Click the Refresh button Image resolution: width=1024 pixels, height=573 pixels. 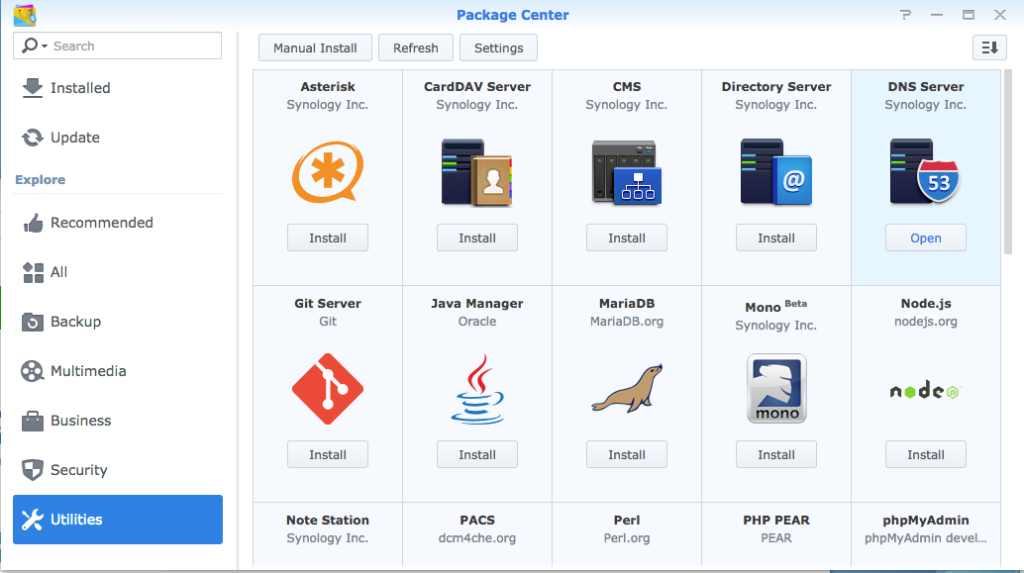[x=415, y=48]
